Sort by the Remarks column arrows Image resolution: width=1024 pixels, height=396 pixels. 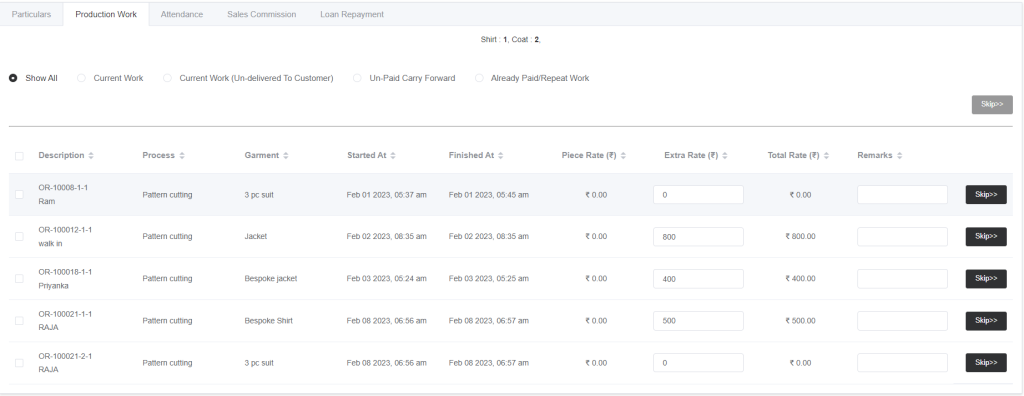(x=899, y=156)
